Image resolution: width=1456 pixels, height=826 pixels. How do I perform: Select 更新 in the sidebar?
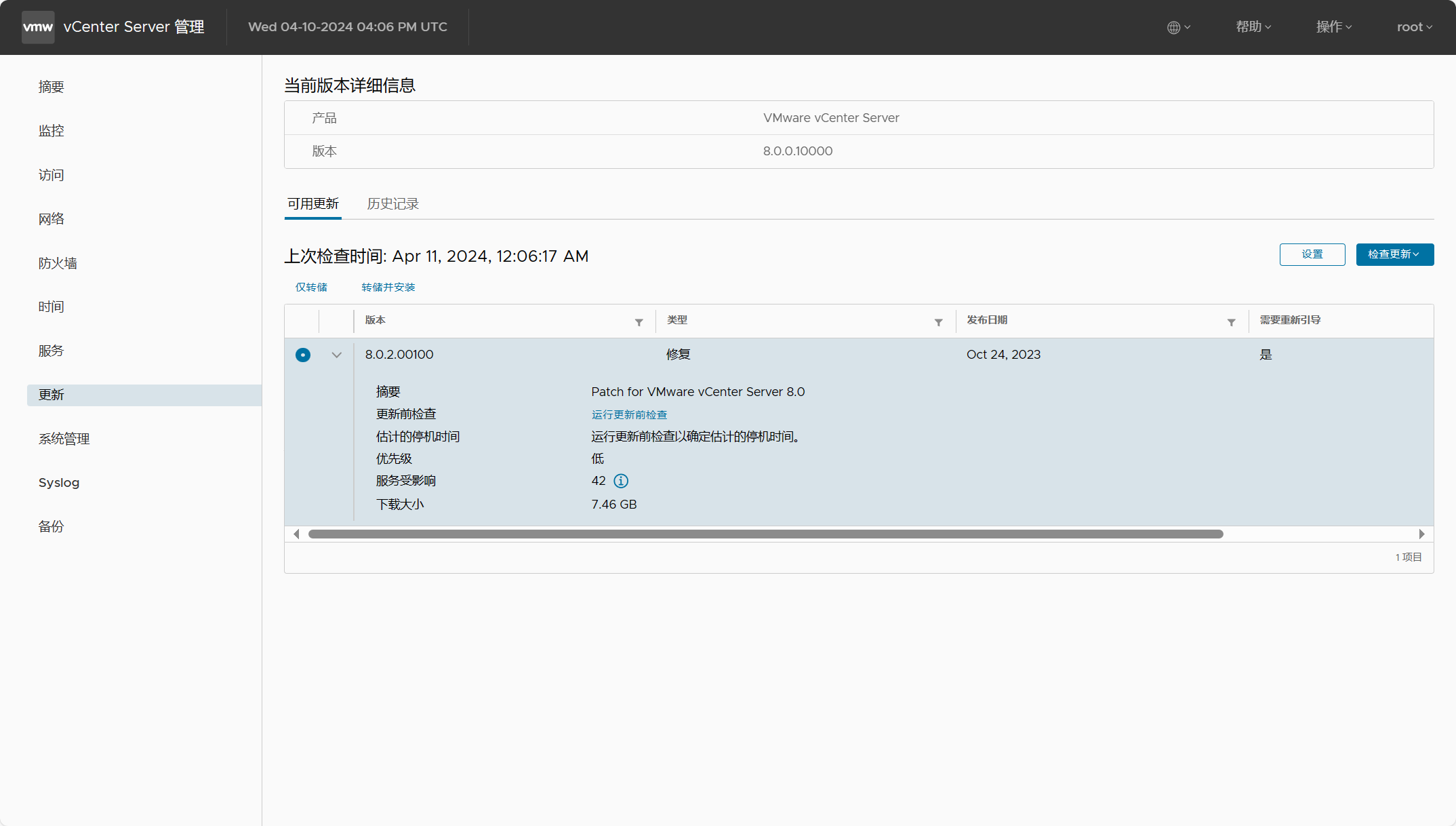pyautogui.click(x=144, y=395)
